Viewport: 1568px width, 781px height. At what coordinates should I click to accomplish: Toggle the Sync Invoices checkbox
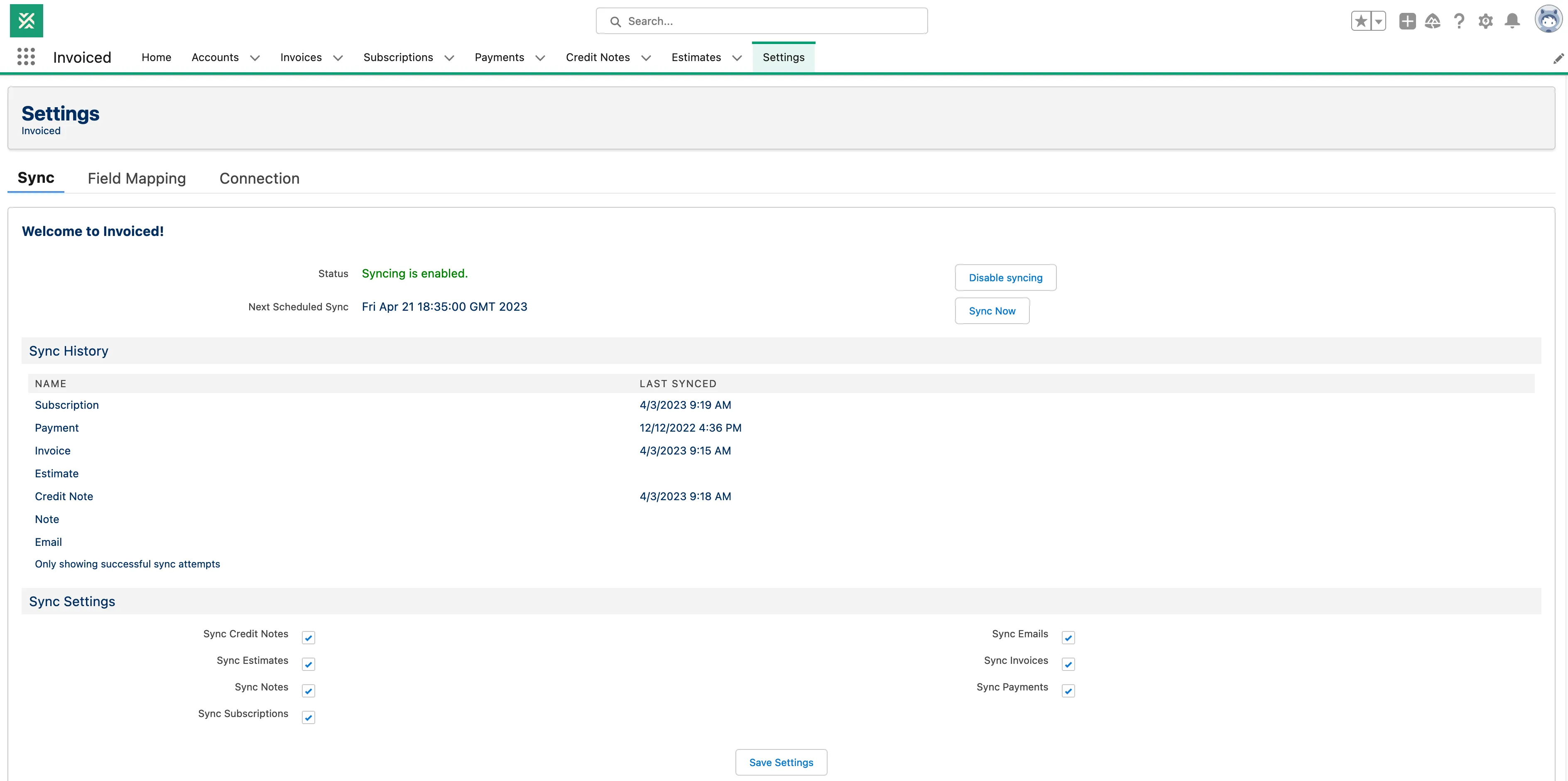tap(1068, 664)
